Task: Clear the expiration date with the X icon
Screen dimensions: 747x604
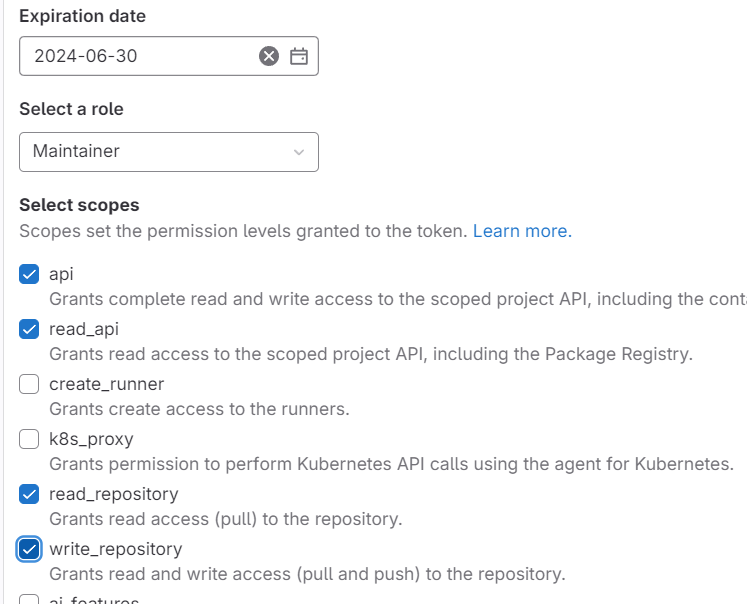Action: (268, 56)
